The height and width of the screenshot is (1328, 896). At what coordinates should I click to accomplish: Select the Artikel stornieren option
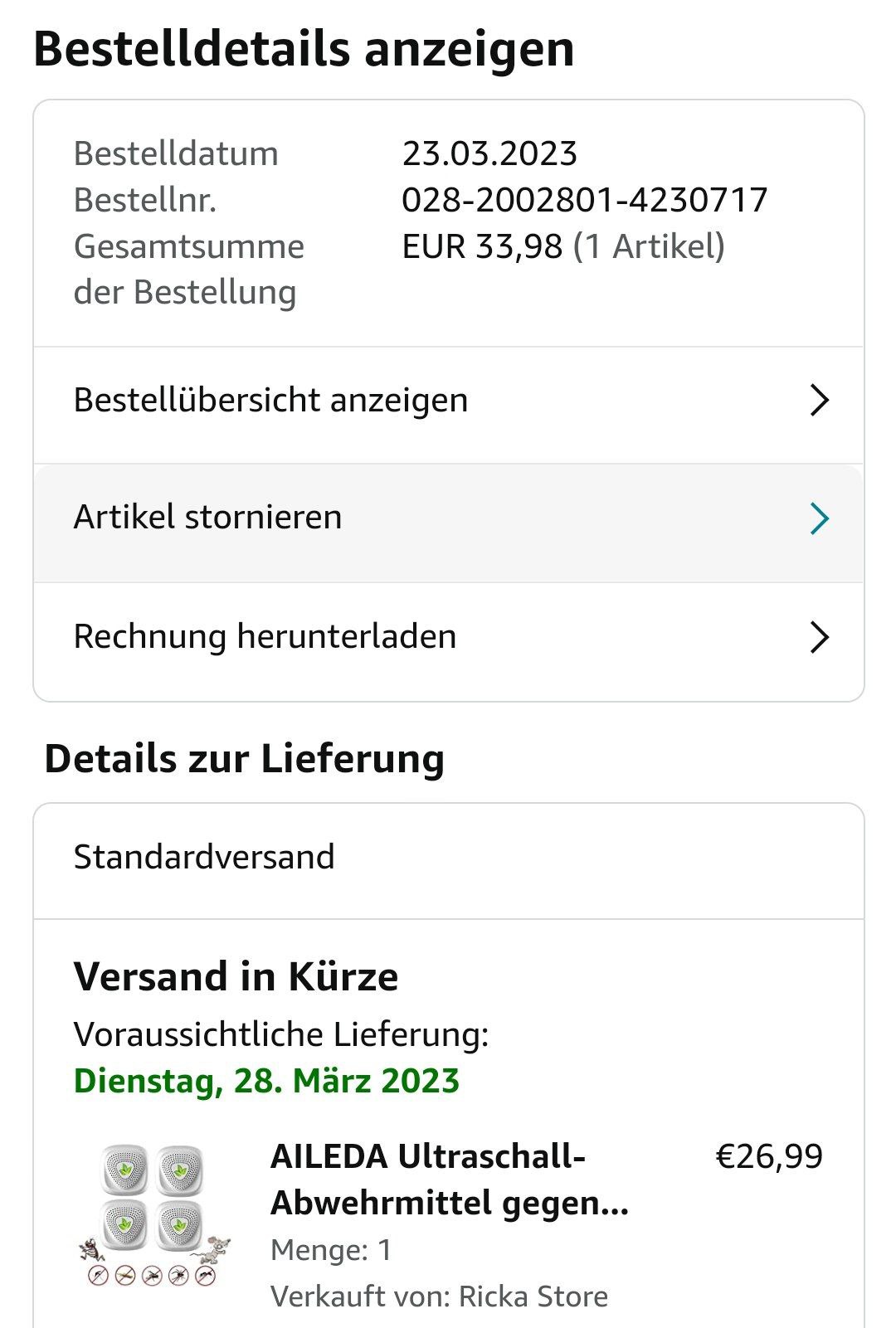(x=207, y=518)
